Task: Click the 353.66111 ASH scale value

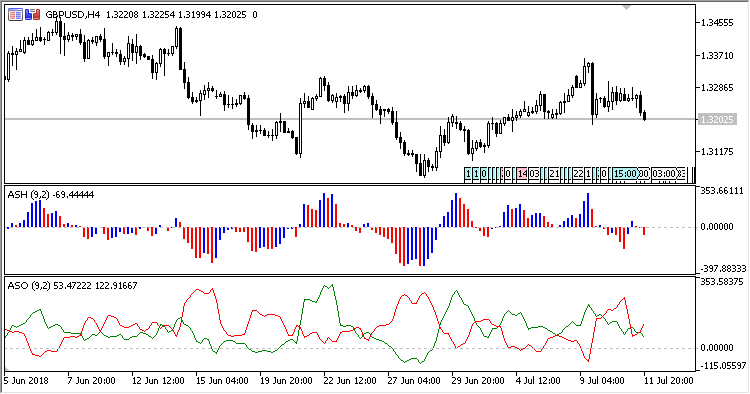Action: pos(723,191)
